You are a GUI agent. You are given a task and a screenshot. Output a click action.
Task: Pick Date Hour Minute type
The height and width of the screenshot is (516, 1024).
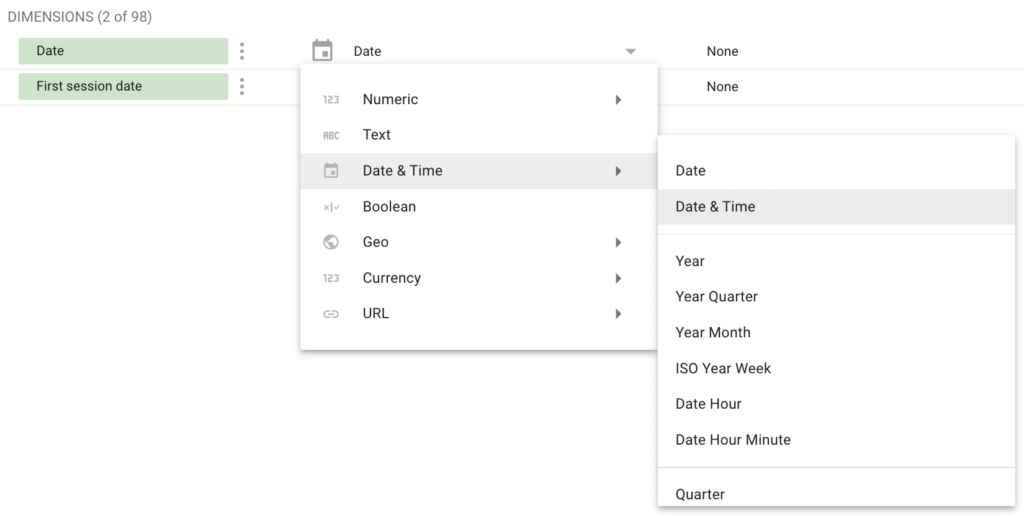pos(733,440)
